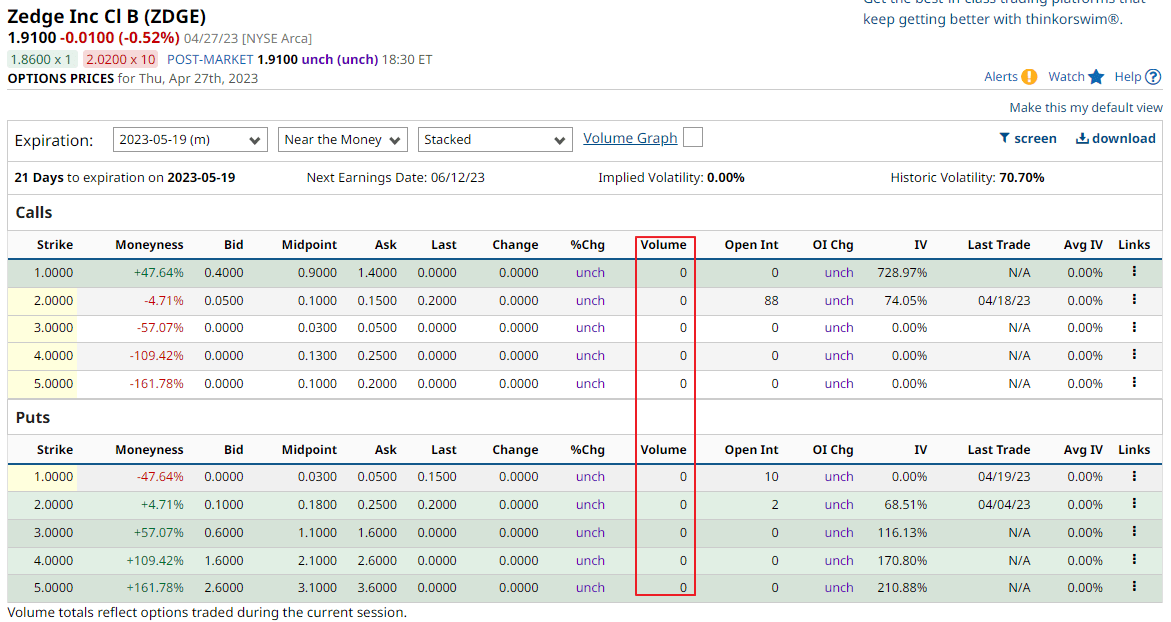Open links menu for 1.0000 call row
Viewport: 1171px width, 622px height.
[x=1134, y=272]
